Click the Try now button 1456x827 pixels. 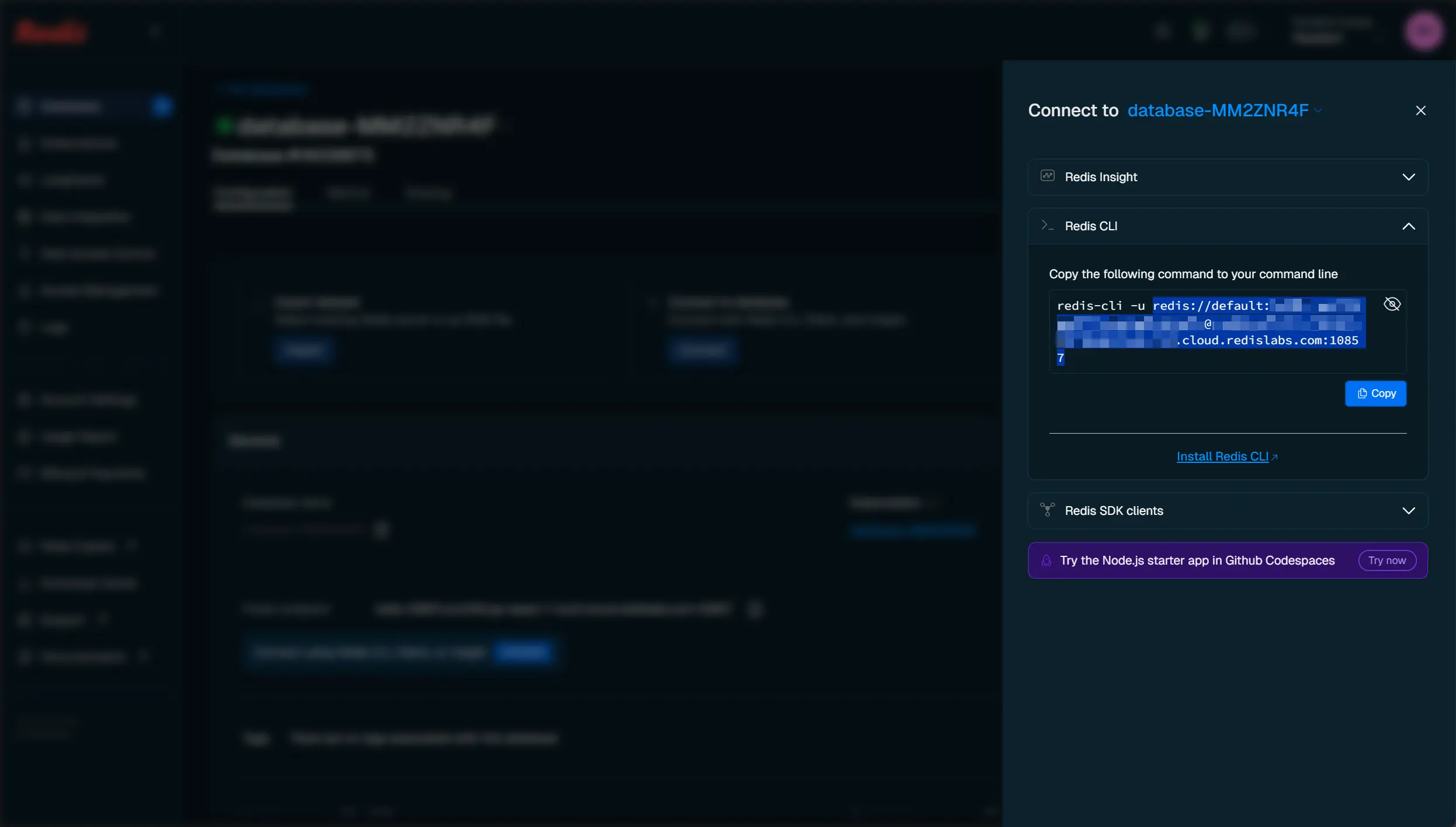(x=1386, y=560)
